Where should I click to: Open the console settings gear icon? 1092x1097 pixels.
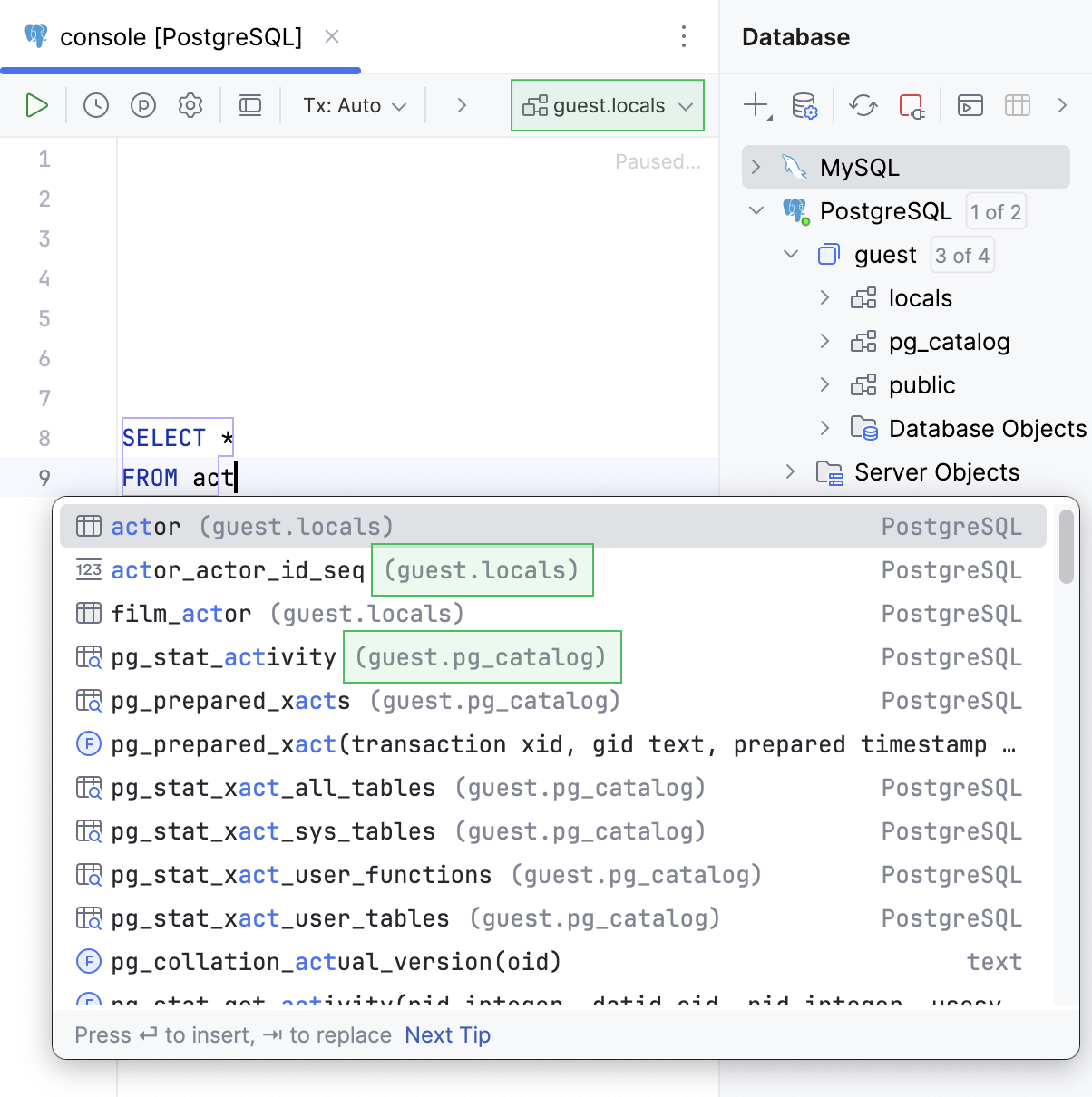point(190,105)
